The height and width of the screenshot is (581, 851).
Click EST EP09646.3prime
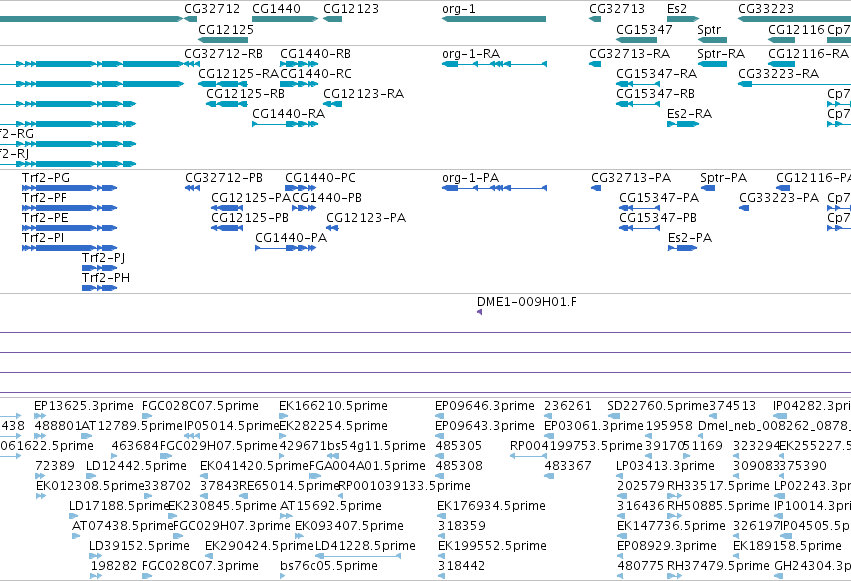(x=440, y=416)
